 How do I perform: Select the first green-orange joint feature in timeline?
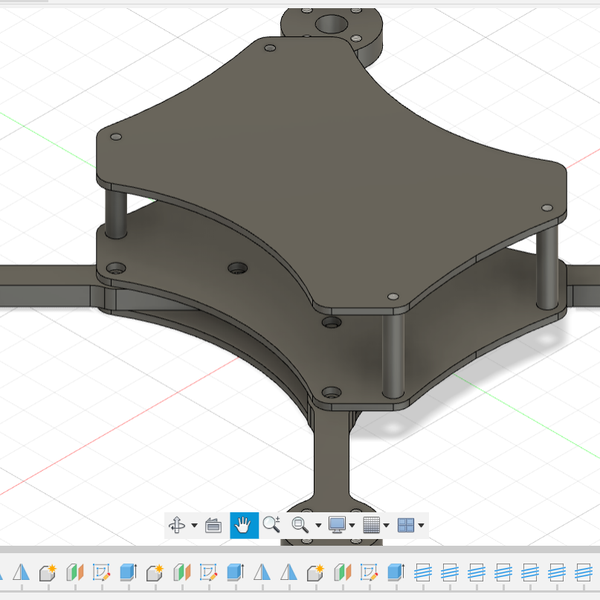point(75,573)
